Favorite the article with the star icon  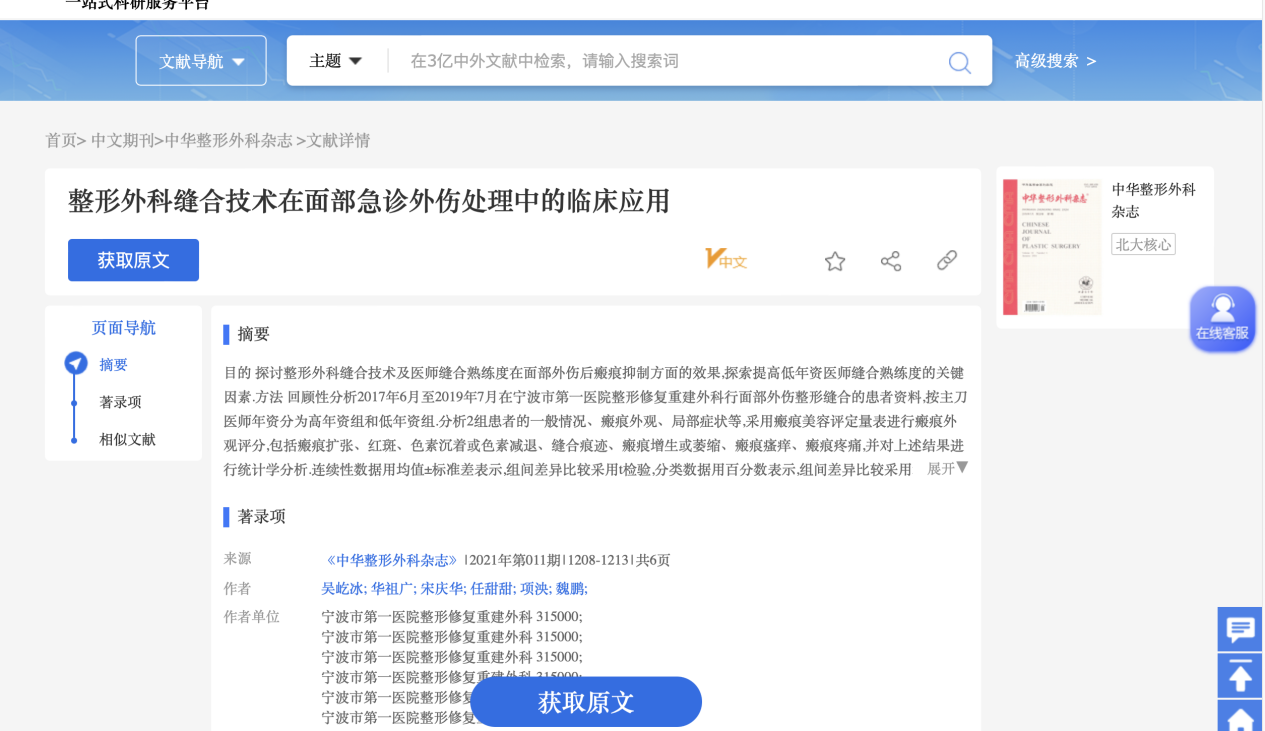point(835,261)
